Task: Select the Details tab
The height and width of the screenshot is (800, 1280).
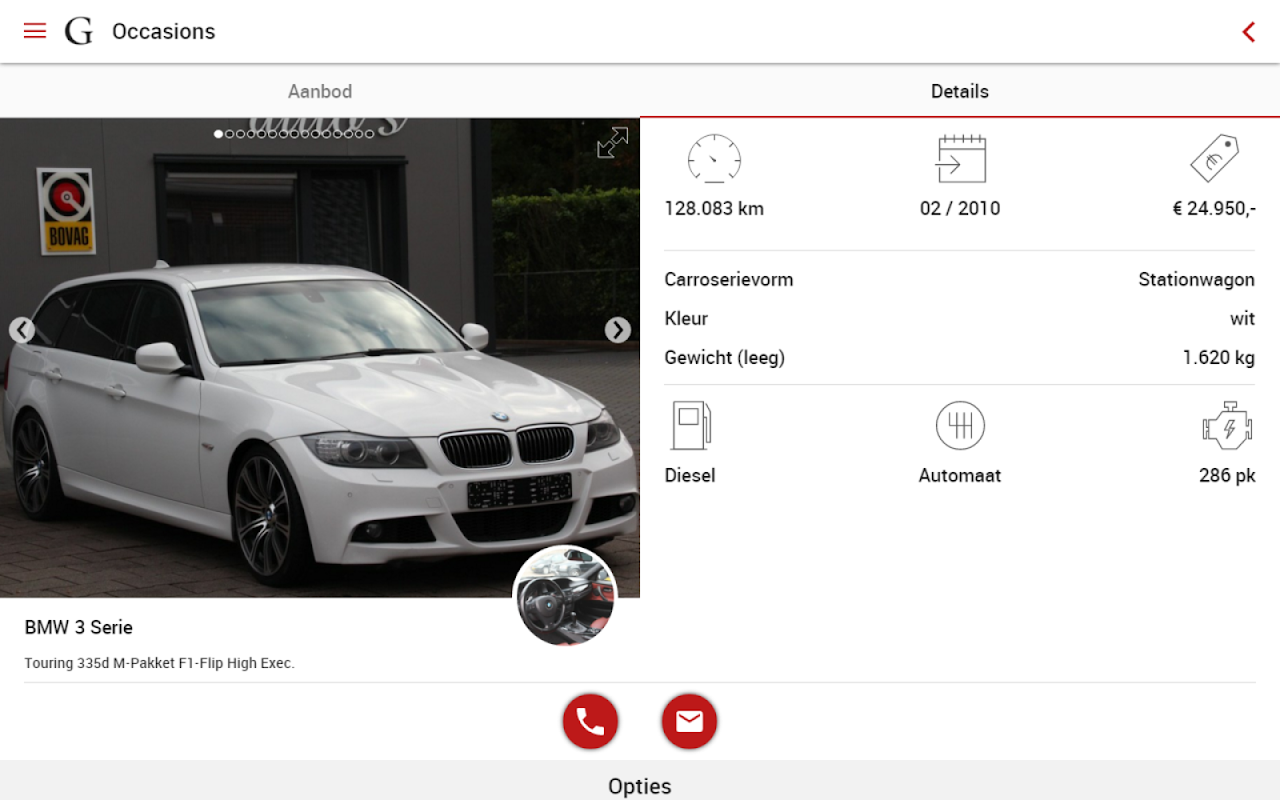Action: [960, 91]
